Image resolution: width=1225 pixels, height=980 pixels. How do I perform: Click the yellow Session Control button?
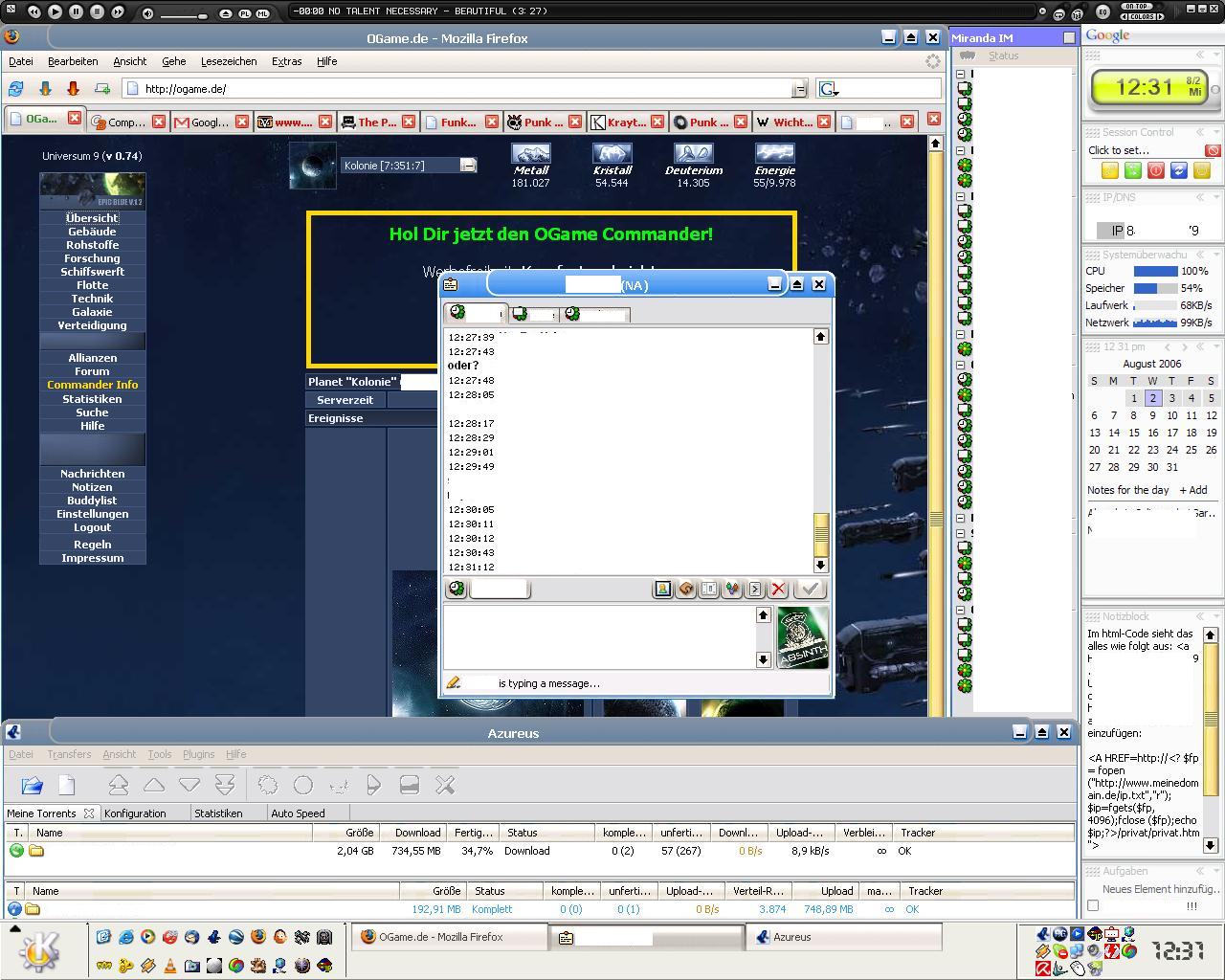coord(1110,171)
